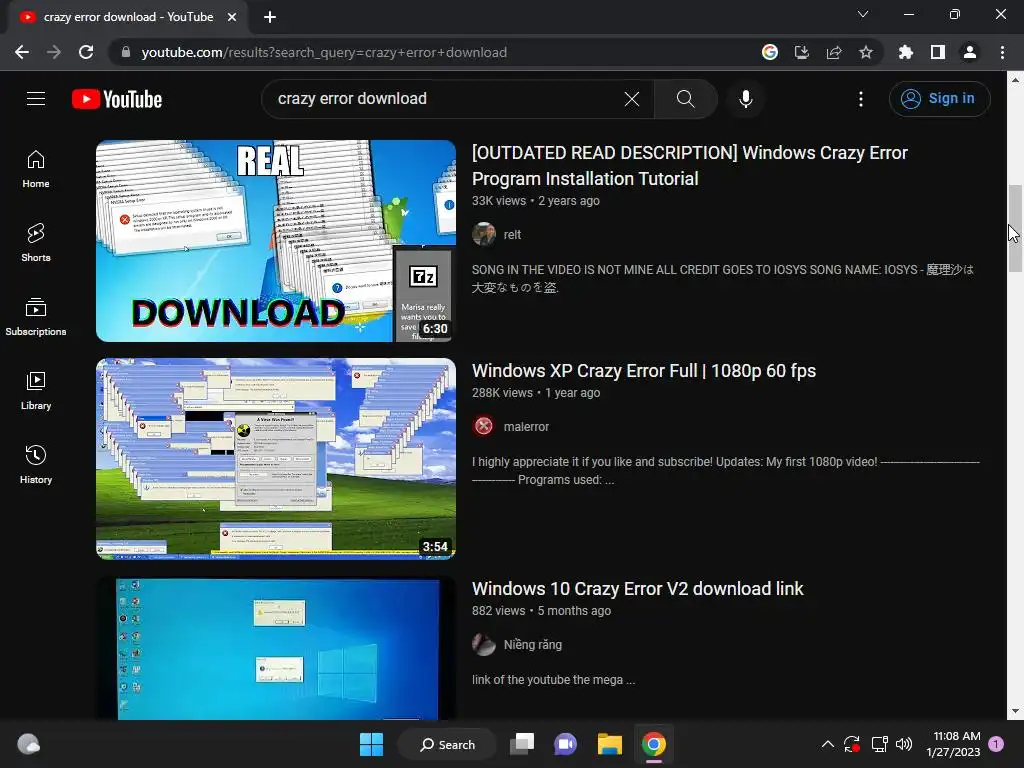
Task: Open Chat app on taskbar
Action: tap(566, 744)
